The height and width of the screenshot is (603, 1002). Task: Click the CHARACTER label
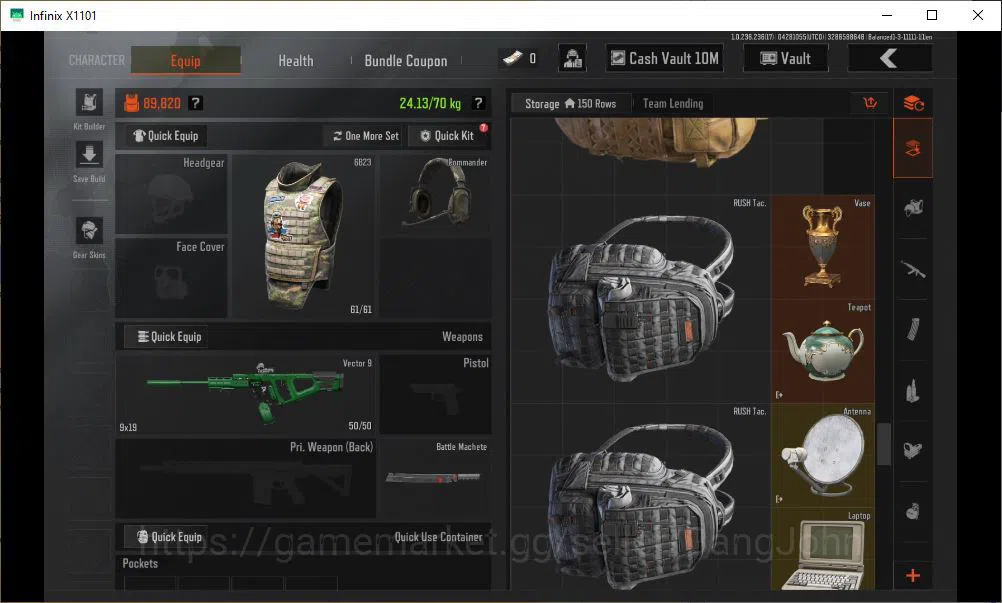tap(96, 60)
